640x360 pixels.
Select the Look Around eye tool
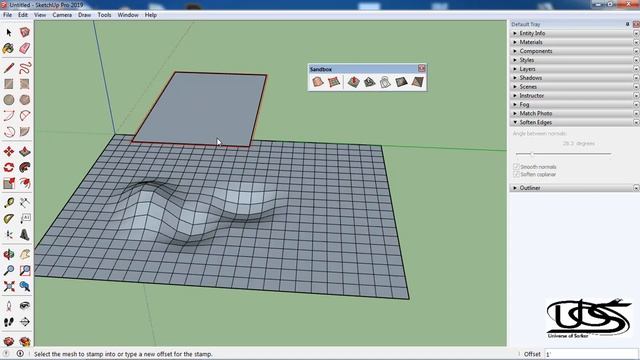coord(25,306)
